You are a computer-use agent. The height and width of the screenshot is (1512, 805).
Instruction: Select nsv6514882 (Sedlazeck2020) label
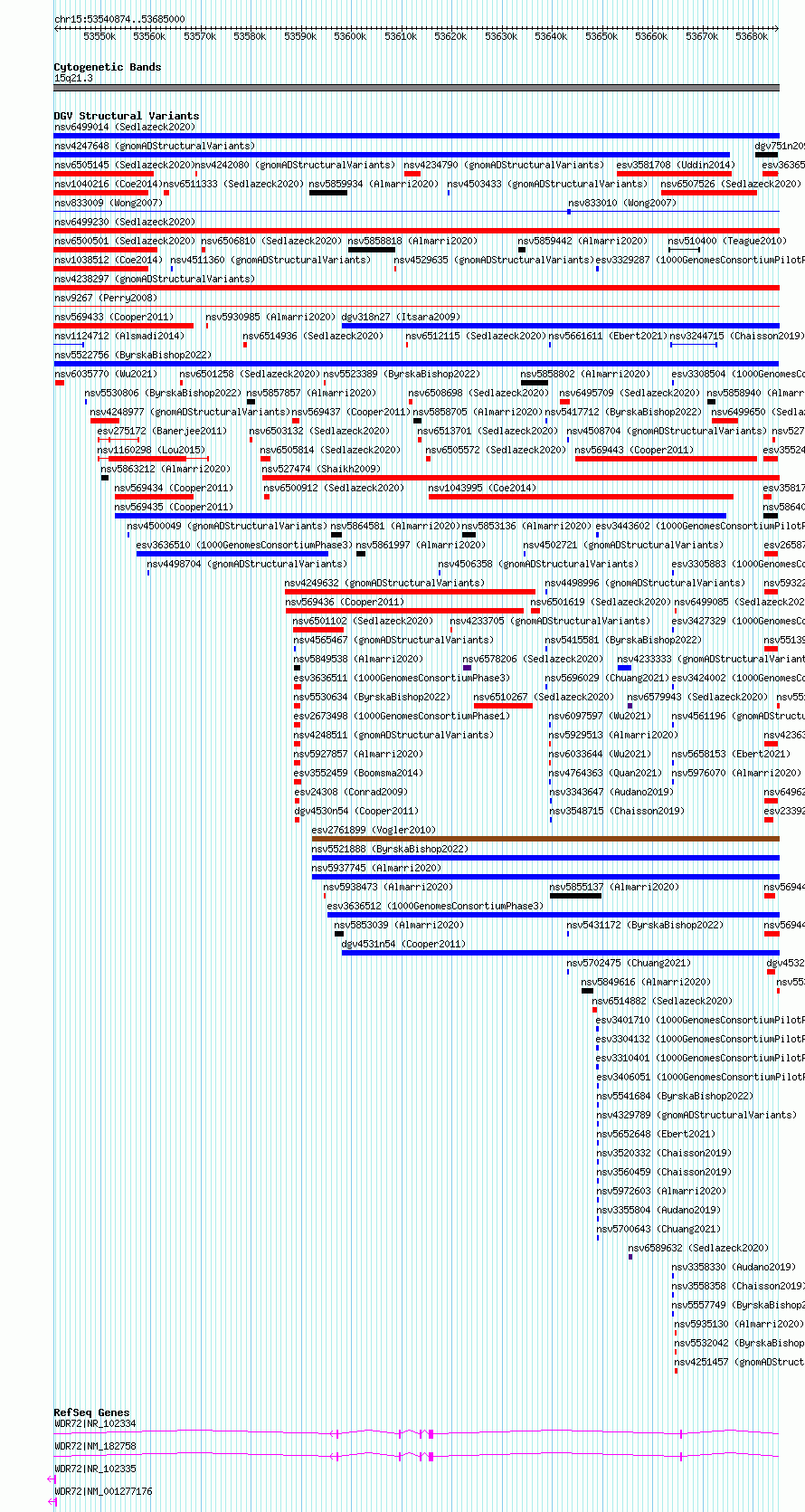click(x=662, y=1001)
